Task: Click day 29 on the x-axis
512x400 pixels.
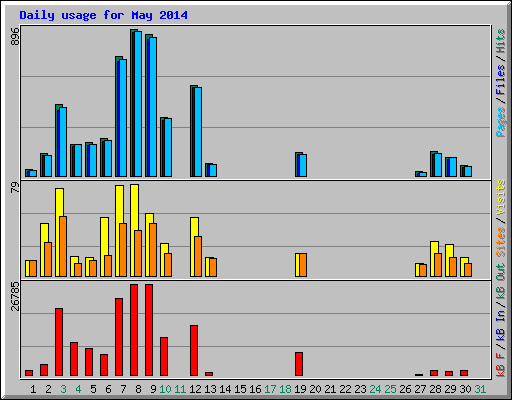Action: pos(450,389)
